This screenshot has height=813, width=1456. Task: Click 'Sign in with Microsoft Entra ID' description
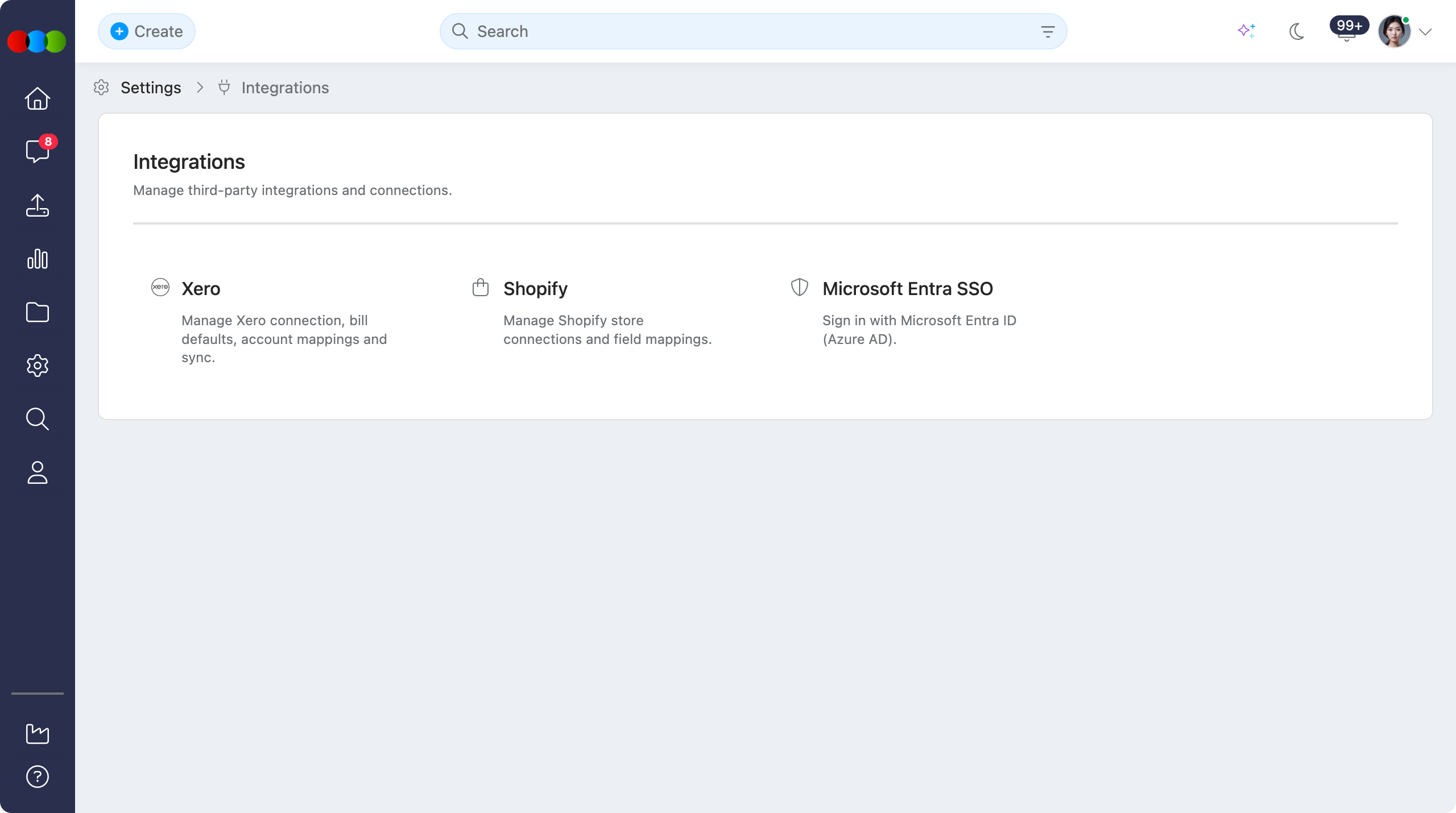pyautogui.click(x=919, y=330)
